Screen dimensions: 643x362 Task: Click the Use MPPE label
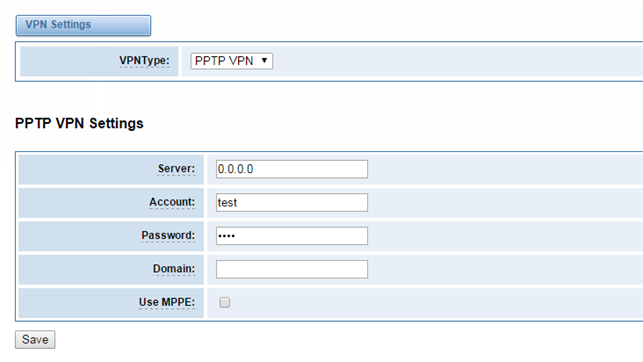point(167,302)
